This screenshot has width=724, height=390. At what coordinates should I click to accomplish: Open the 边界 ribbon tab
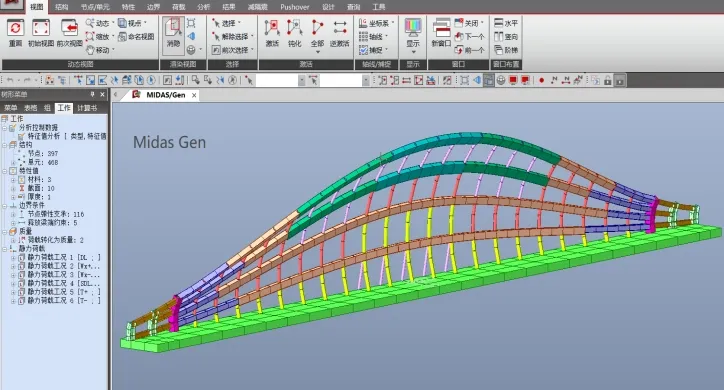click(153, 7)
